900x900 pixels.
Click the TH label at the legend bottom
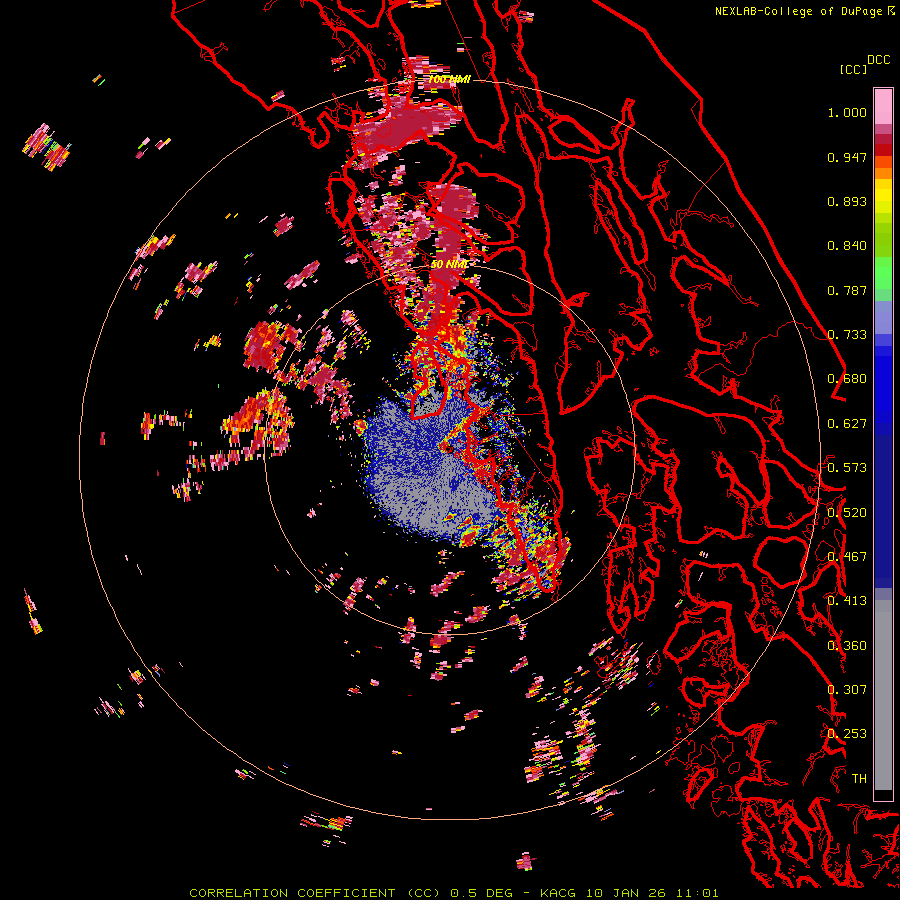(x=859, y=779)
